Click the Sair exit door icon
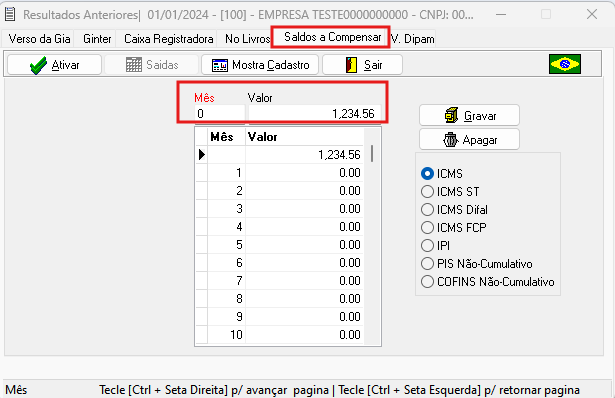This screenshot has height=398, width=615. pos(351,65)
